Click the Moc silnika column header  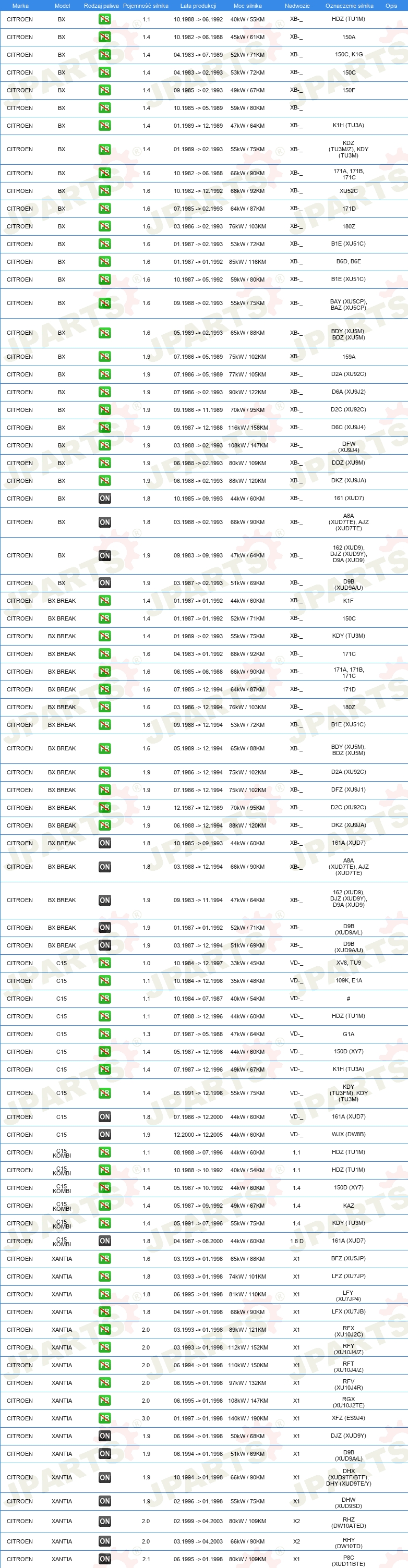[247, 6]
